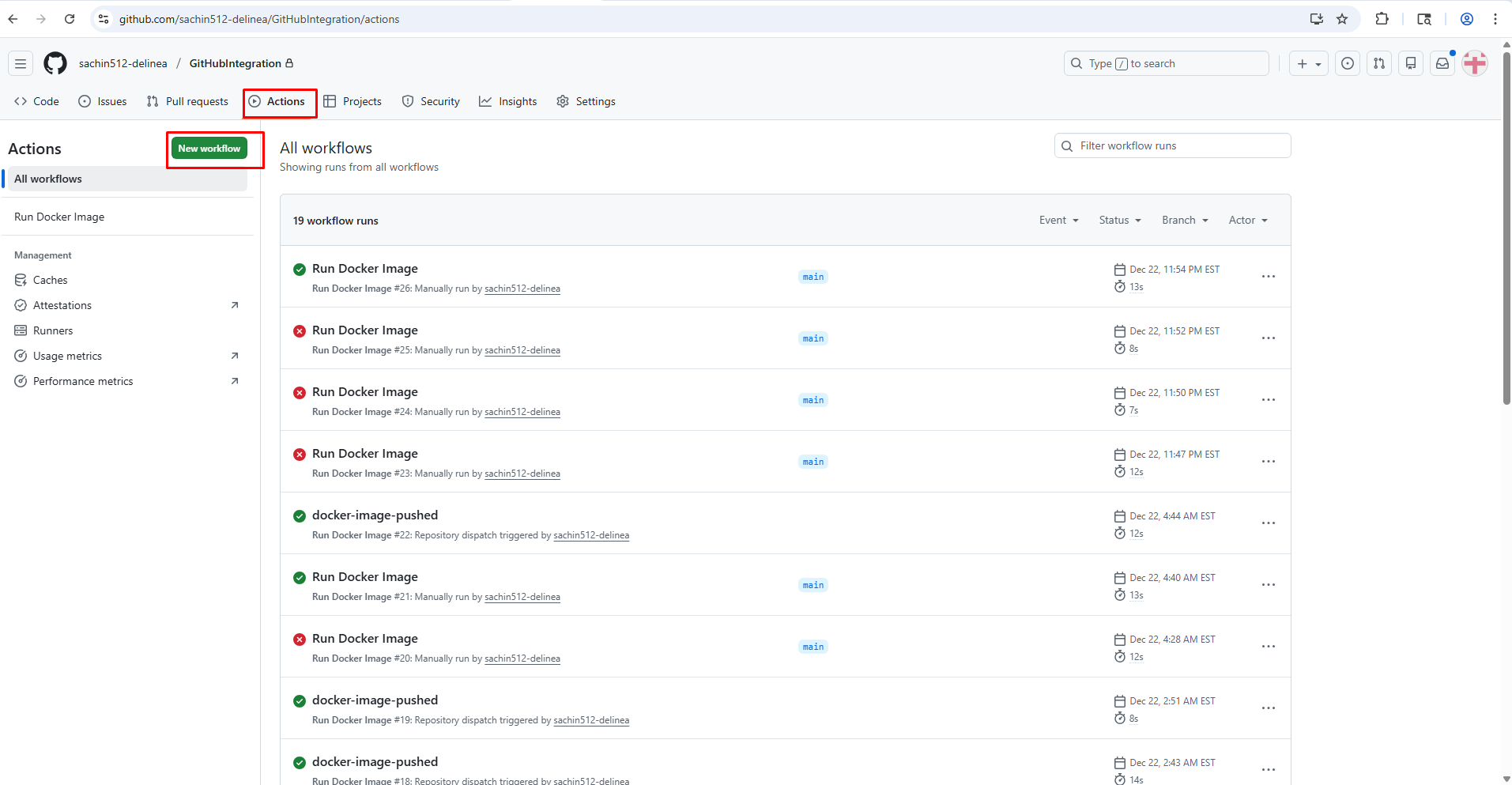Screen dimensions: 1512x785
Task: Reload the page using browser refresh
Action: (x=70, y=19)
